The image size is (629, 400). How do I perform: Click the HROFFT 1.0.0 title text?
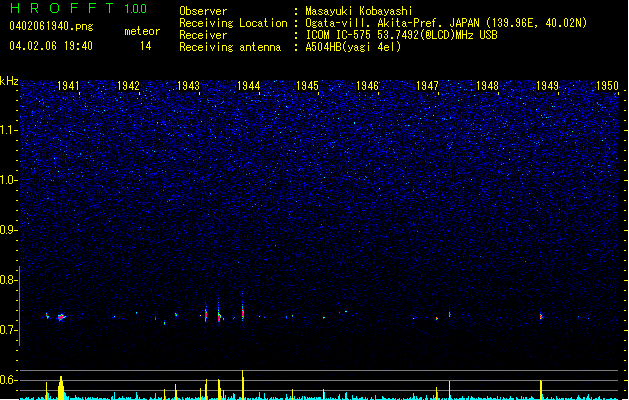(x=79, y=8)
